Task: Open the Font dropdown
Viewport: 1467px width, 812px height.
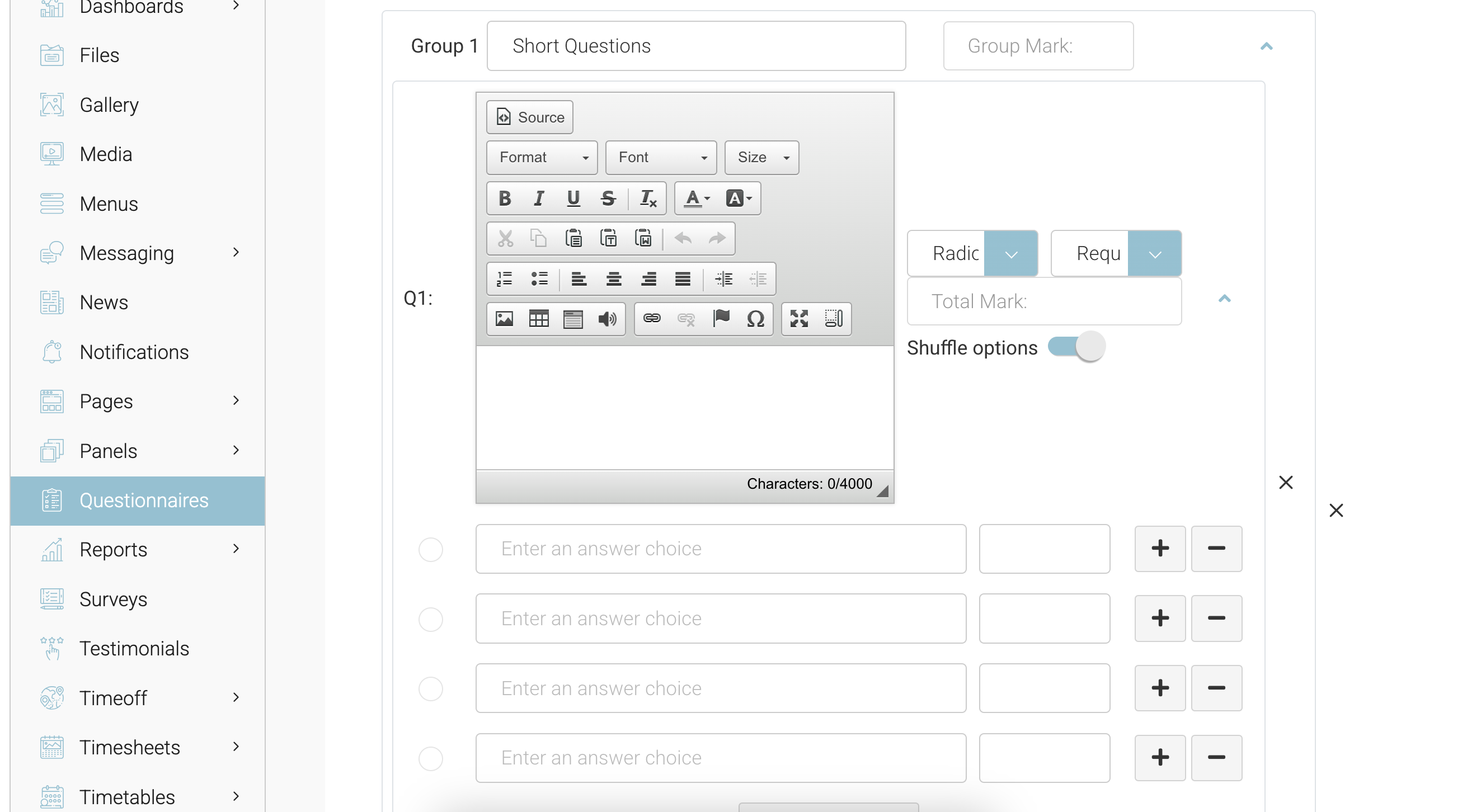Action: 661,158
